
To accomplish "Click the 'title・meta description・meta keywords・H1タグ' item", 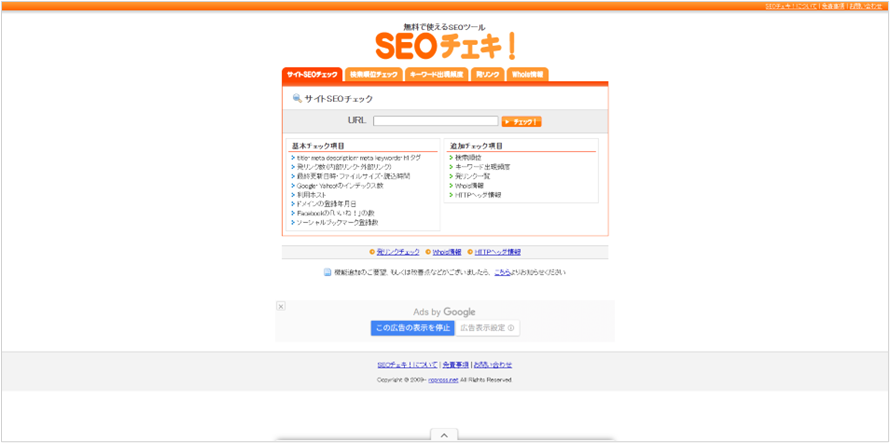I will (x=359, y=158).
